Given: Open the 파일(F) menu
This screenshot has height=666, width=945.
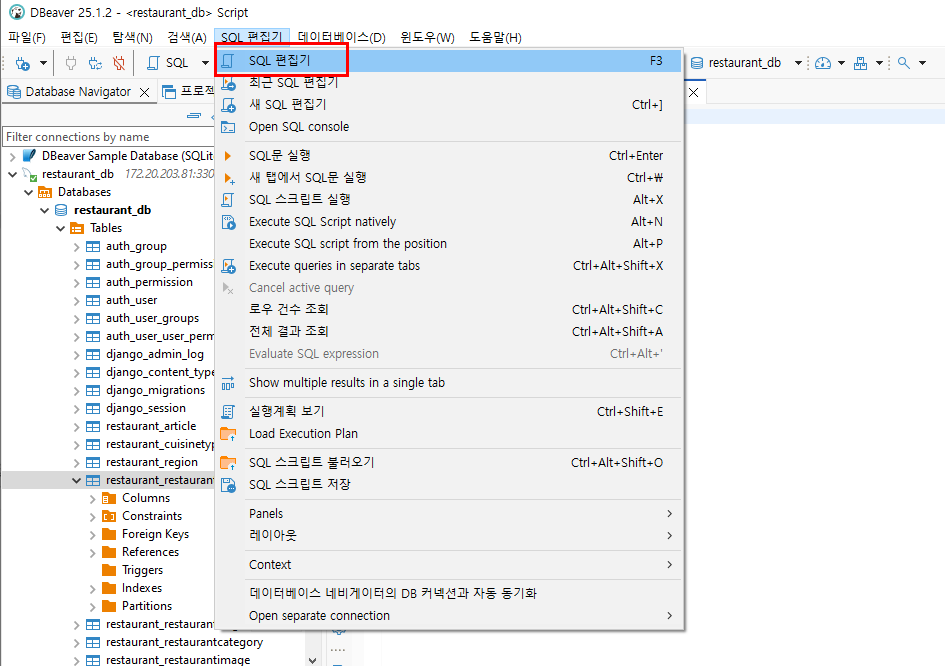Looking at the screenshot, I should pos(27,37).
